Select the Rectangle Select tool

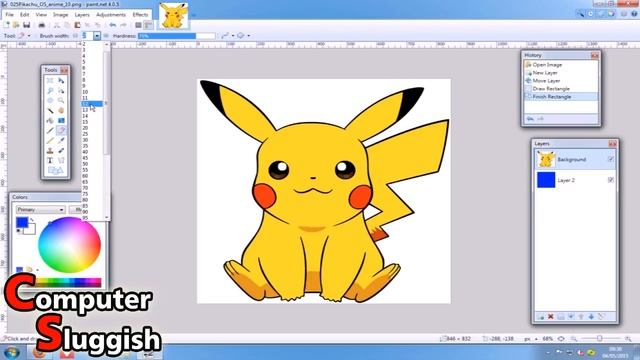pos(50,80)
